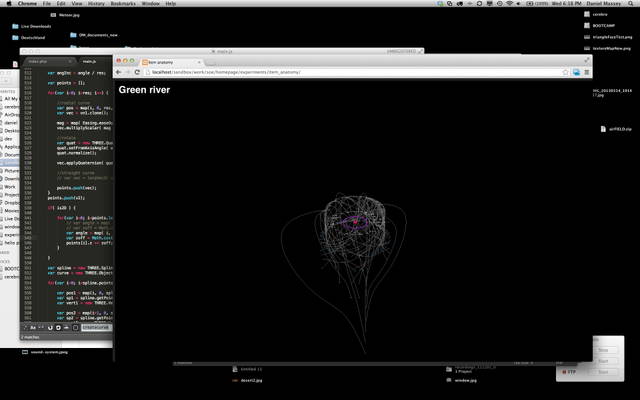
Task: Select the 'Deutschland' desktop folder
Action: pyautogui.click(x=29, y=38)
